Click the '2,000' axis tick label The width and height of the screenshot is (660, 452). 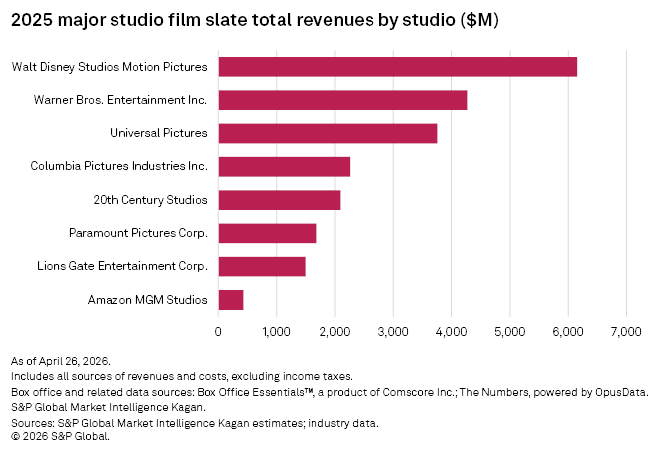(335, 332)
